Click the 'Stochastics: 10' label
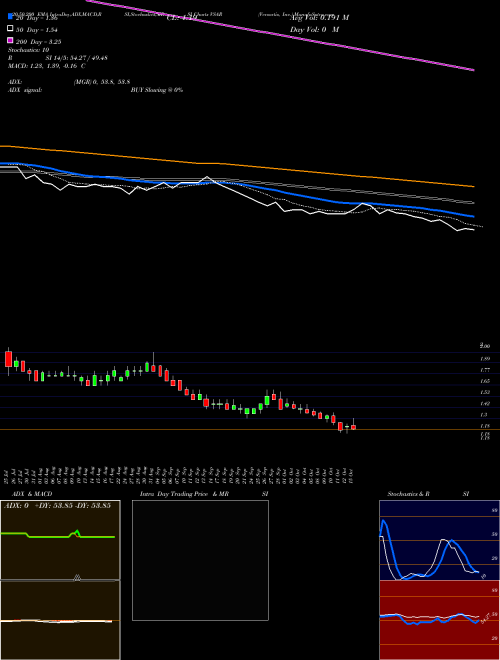500x660 pixels. [28, 50]
